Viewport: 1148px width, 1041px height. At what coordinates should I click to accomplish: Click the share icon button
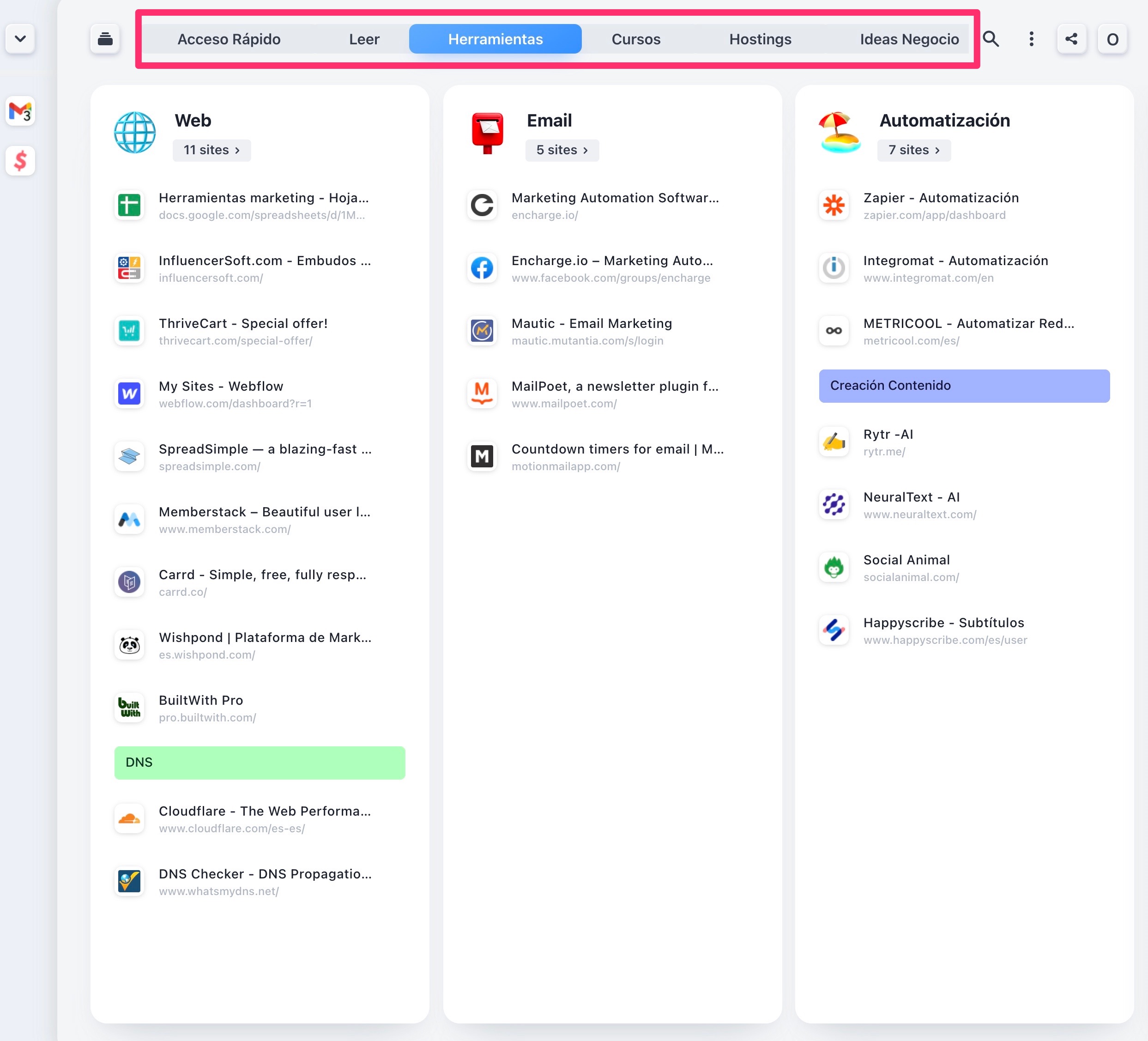pos(1071,39)
